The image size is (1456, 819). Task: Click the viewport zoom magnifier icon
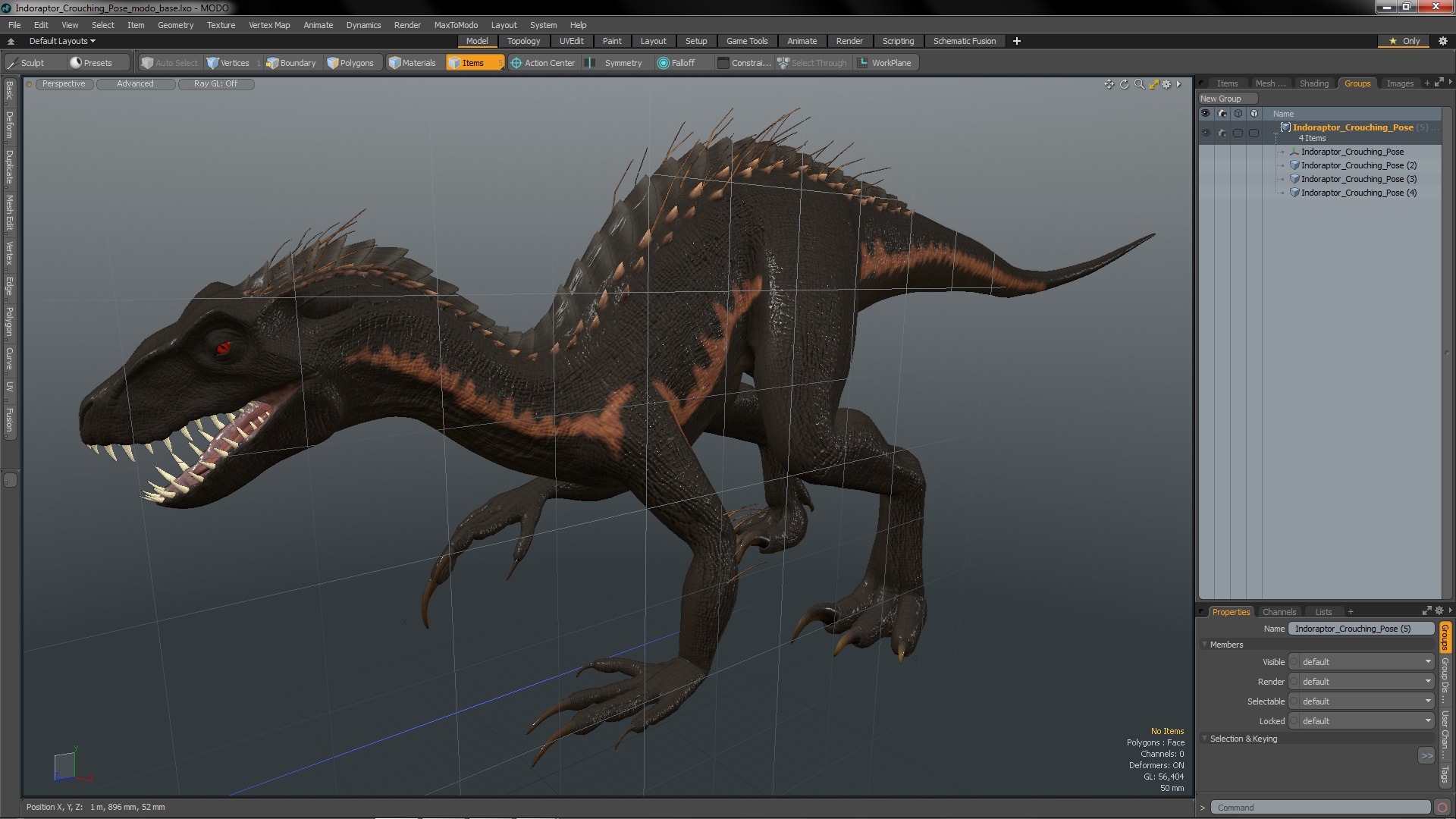[x=1139, y=84]
